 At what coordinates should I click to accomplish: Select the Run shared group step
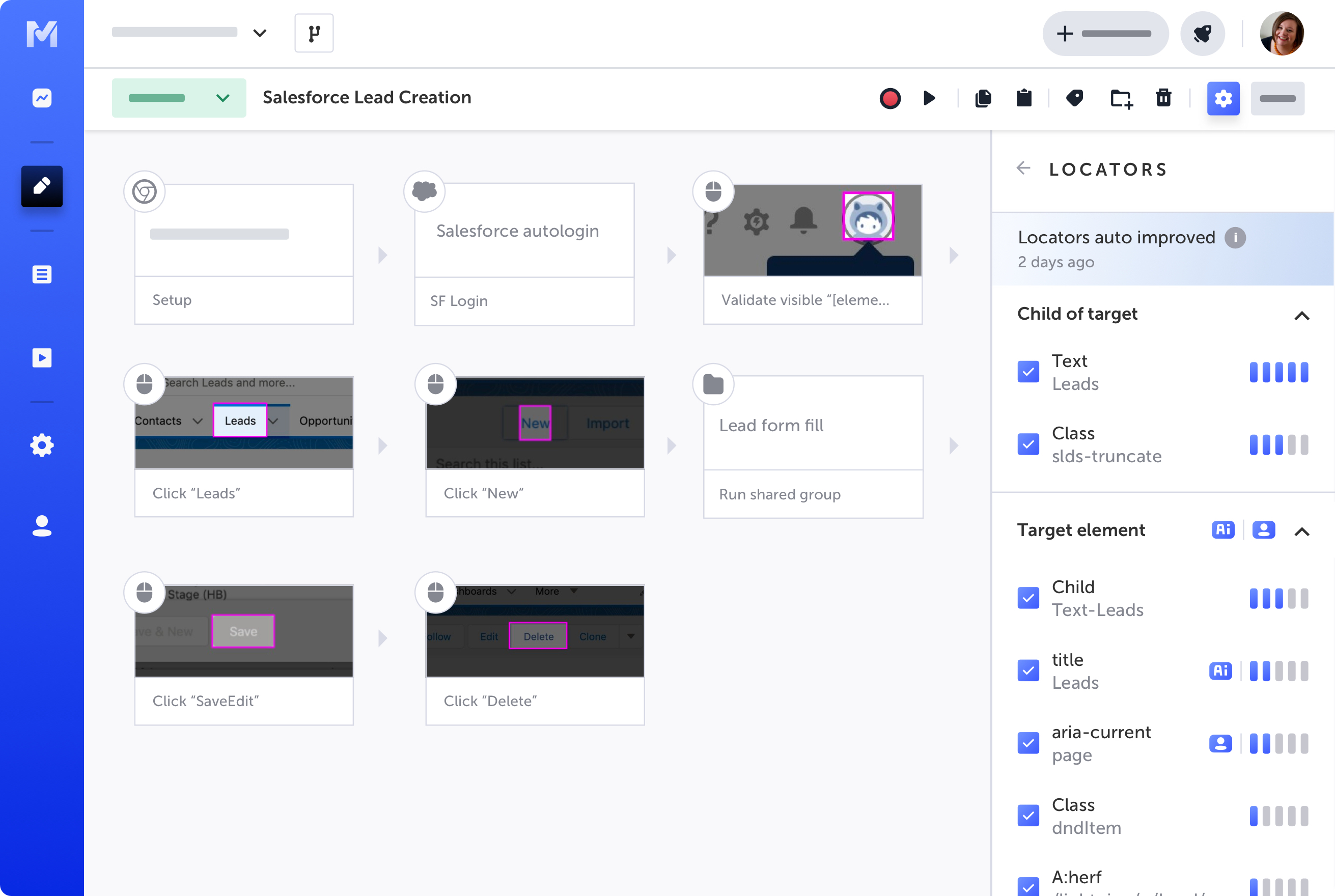813,447
